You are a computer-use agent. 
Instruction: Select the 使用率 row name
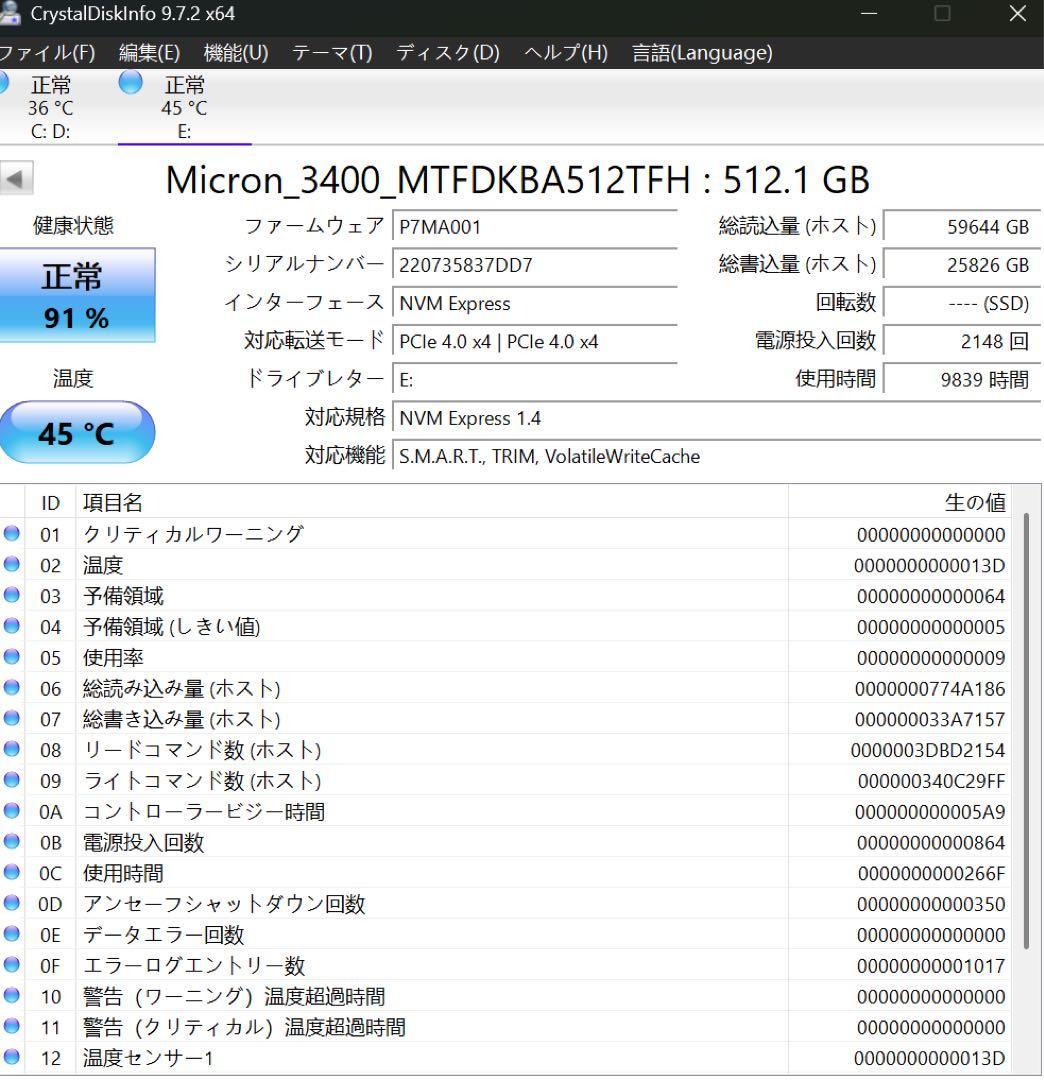[x=113, y=657]
